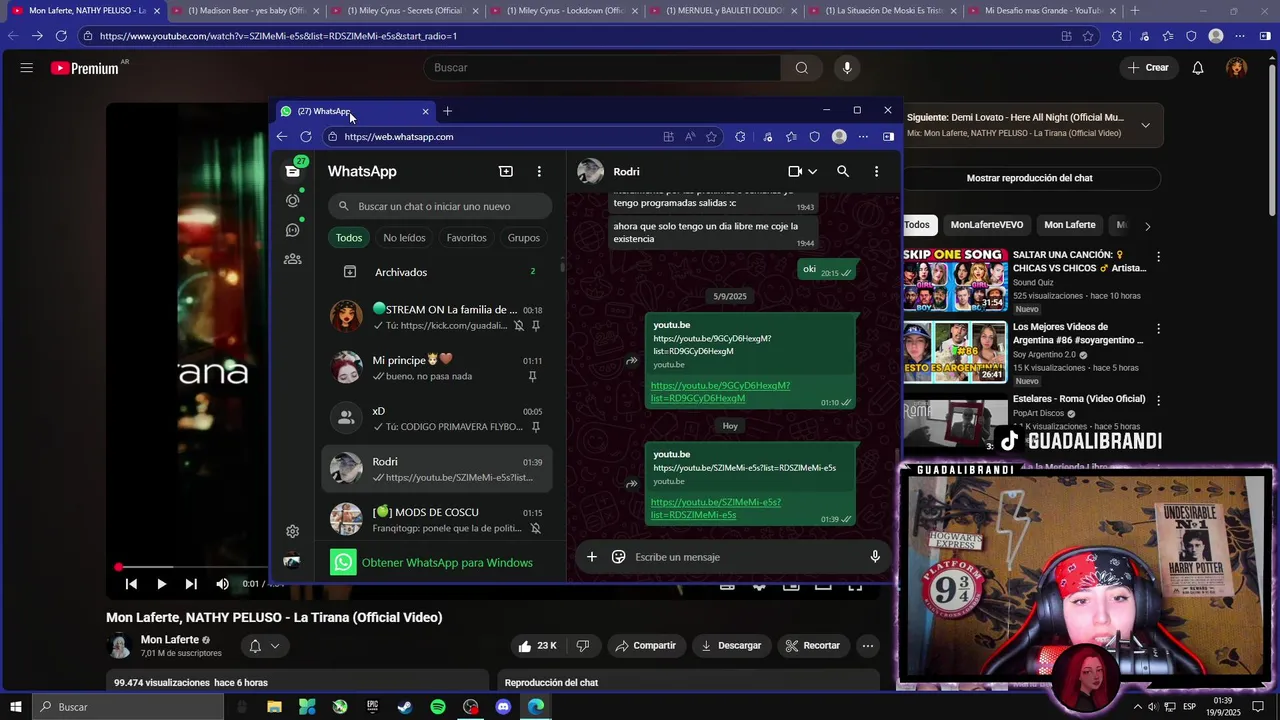This screenshot has width=1280, height=720.
Task: Open Spotify from the taskbar
Action: tap(438, 707)
